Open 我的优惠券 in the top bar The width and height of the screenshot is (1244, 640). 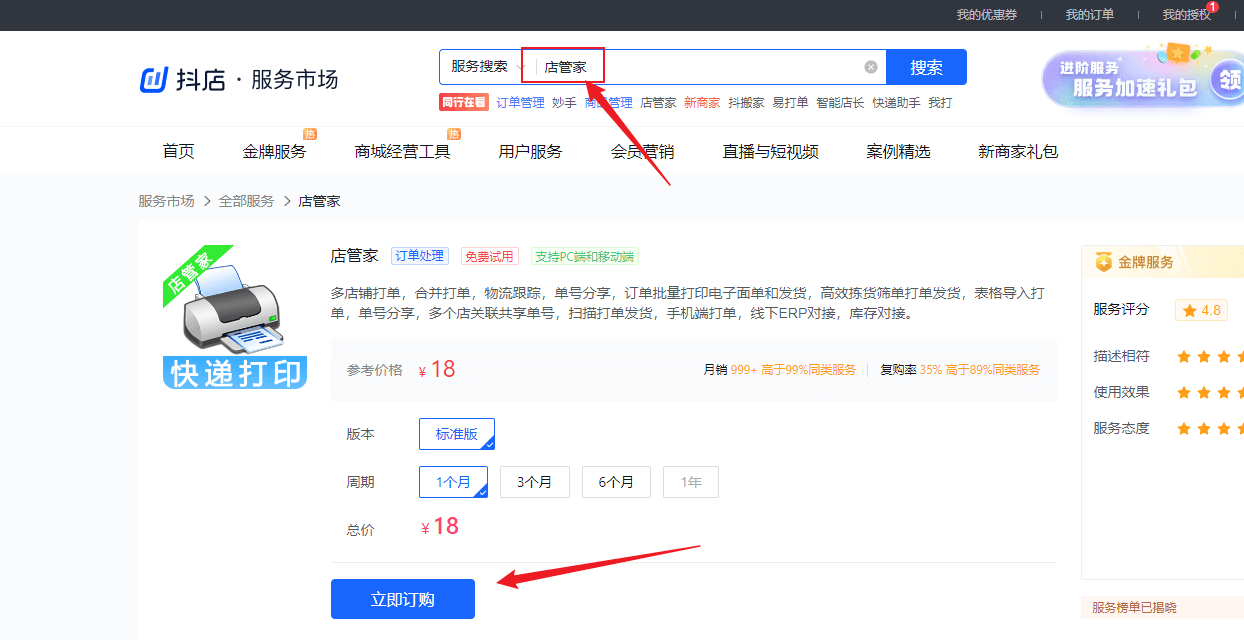(x=986, y=15)
